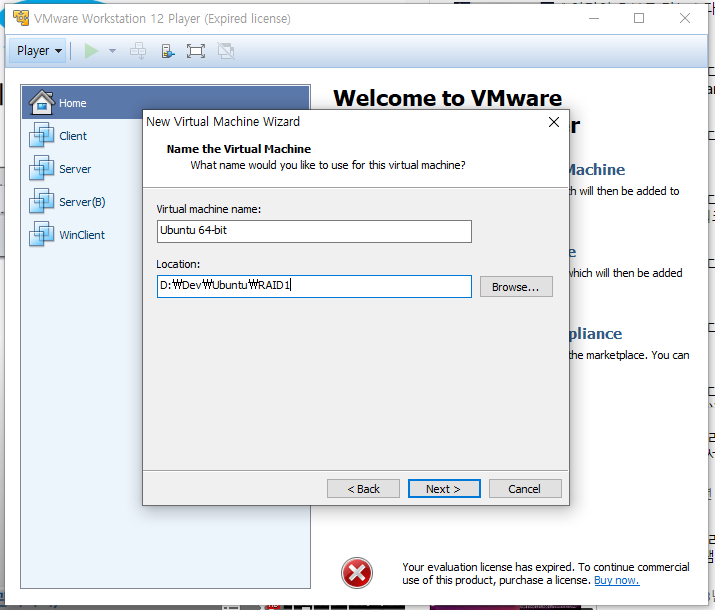
Task: Close the wizard dialog with X
Action: (x=554, y=122)
